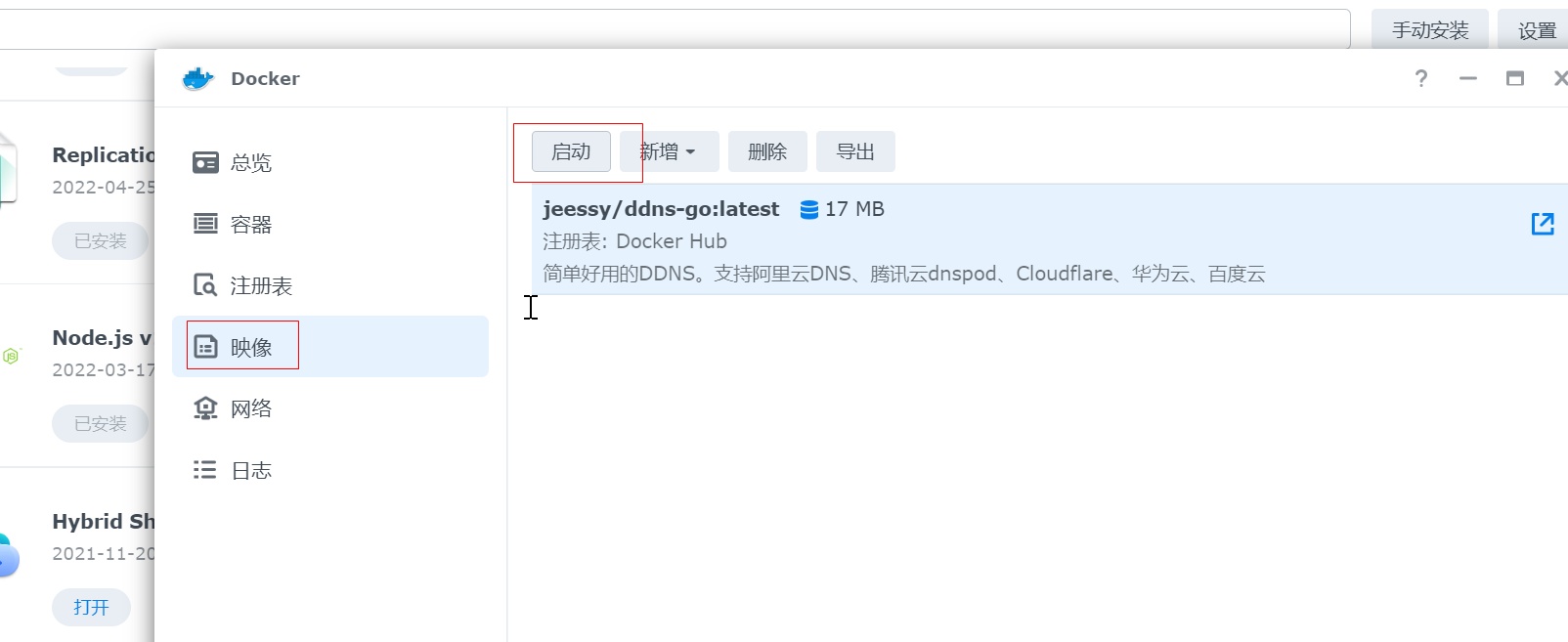Screen dimensions: 1568x642
Task: Click 手动安装 manual install in Package Center
Action: pos(1430,30)
